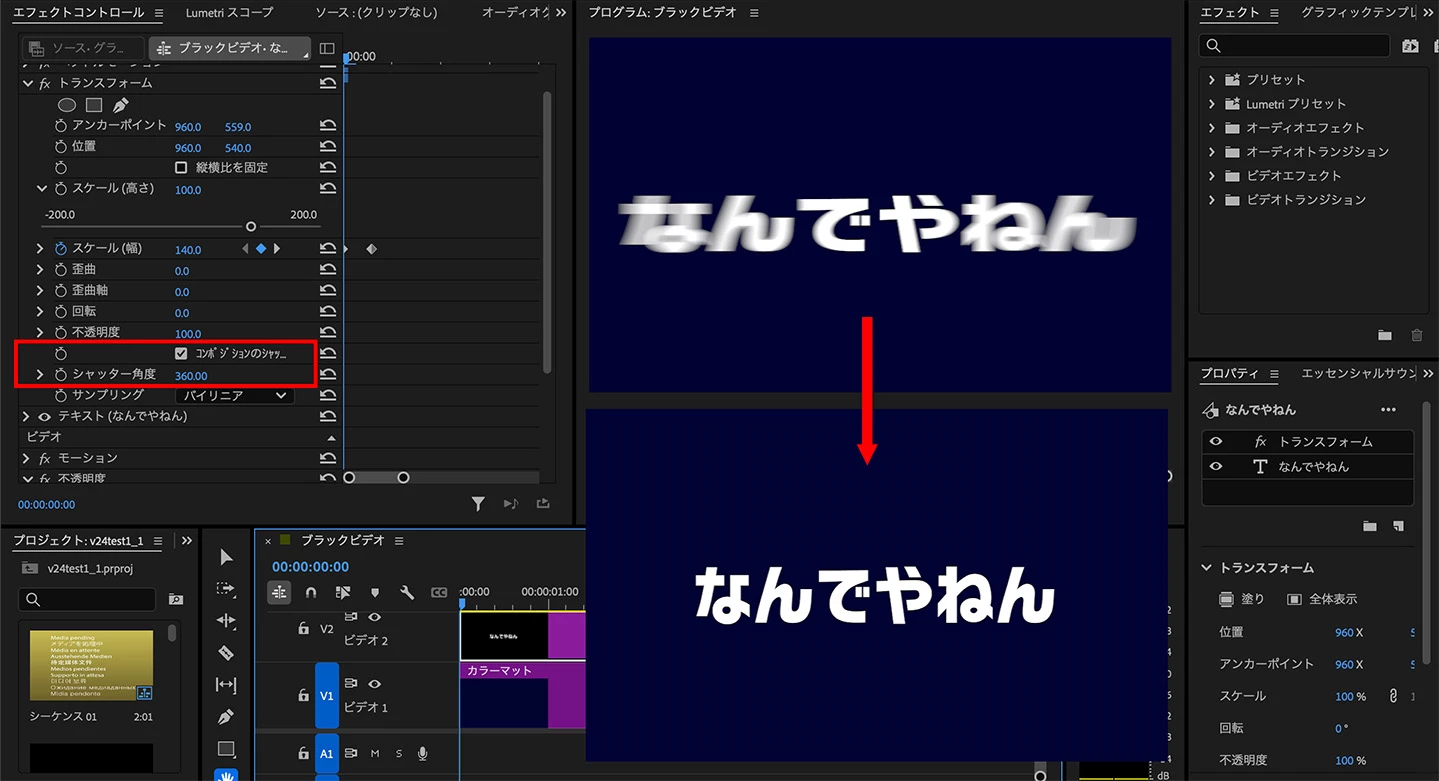Click the captions CC button in timeline

pos(439,592)
